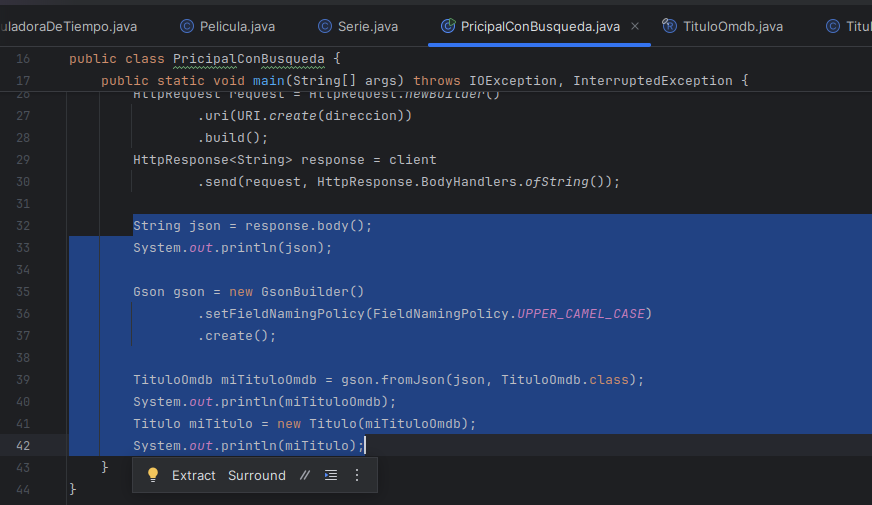Click line number 42 in the gutter

[23, 445]
